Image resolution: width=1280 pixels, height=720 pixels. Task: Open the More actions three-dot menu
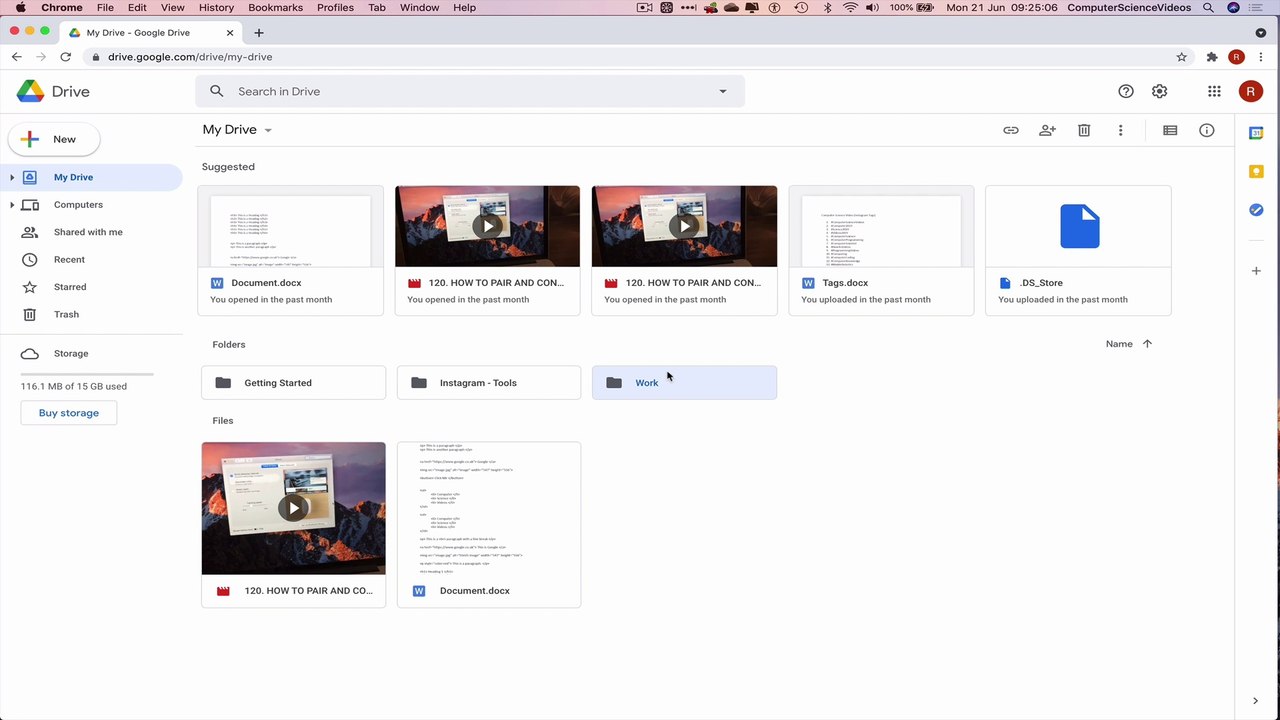(x=1120, y=130)
